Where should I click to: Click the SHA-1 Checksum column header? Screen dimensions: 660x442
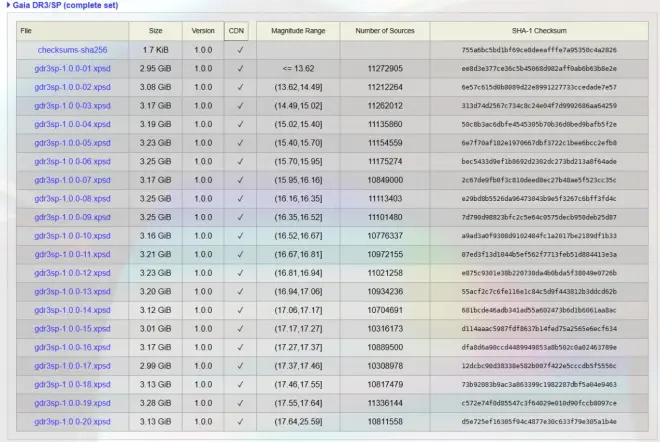coord(539,31)
